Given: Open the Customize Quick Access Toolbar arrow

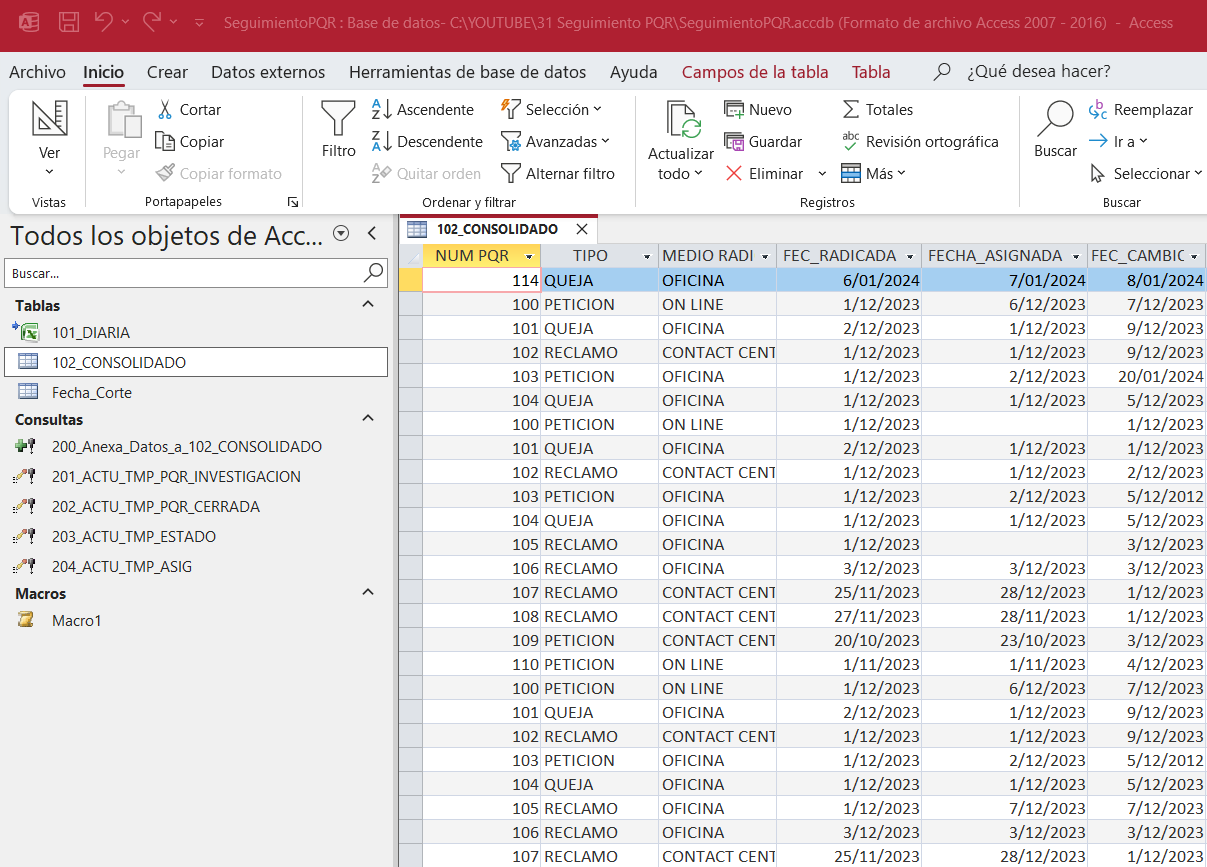Looking at the screenshot, I should click(199, 22).
